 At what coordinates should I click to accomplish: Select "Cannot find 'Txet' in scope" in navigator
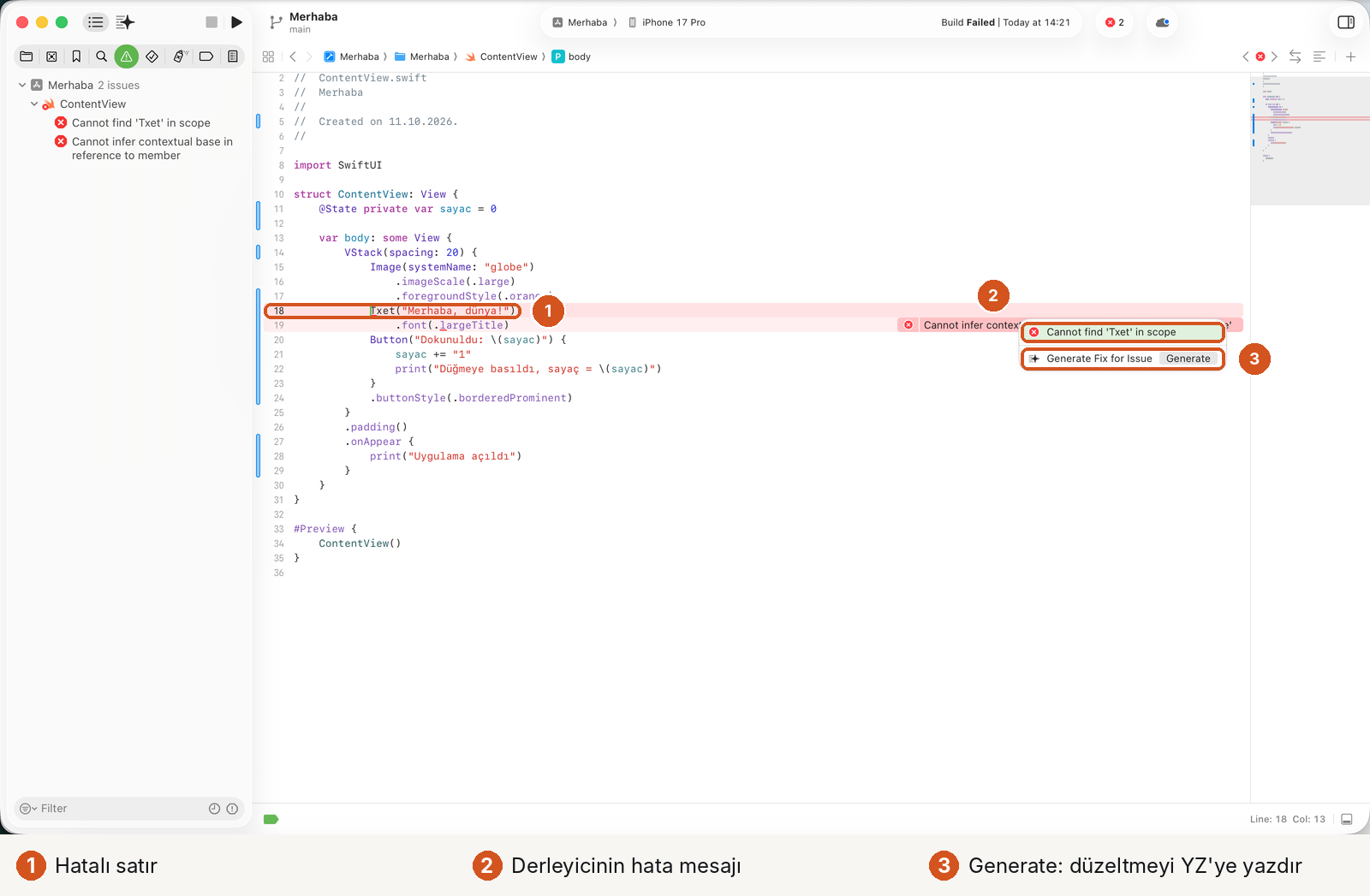pos(140,122)
